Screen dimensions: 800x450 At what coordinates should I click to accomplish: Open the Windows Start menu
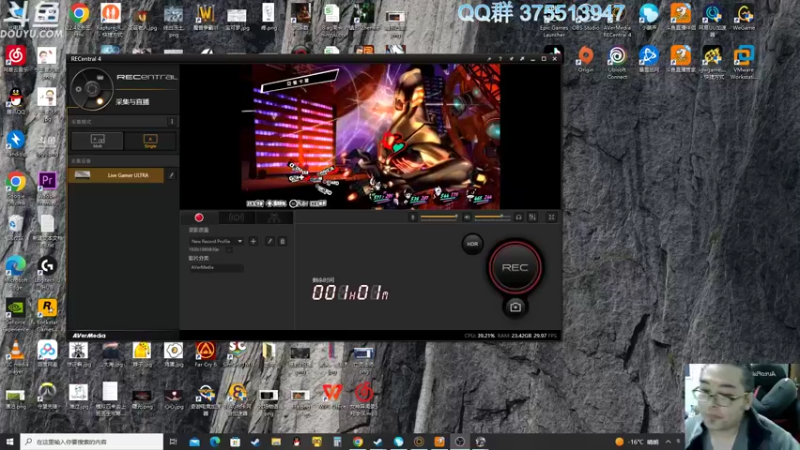pos(10,441)
